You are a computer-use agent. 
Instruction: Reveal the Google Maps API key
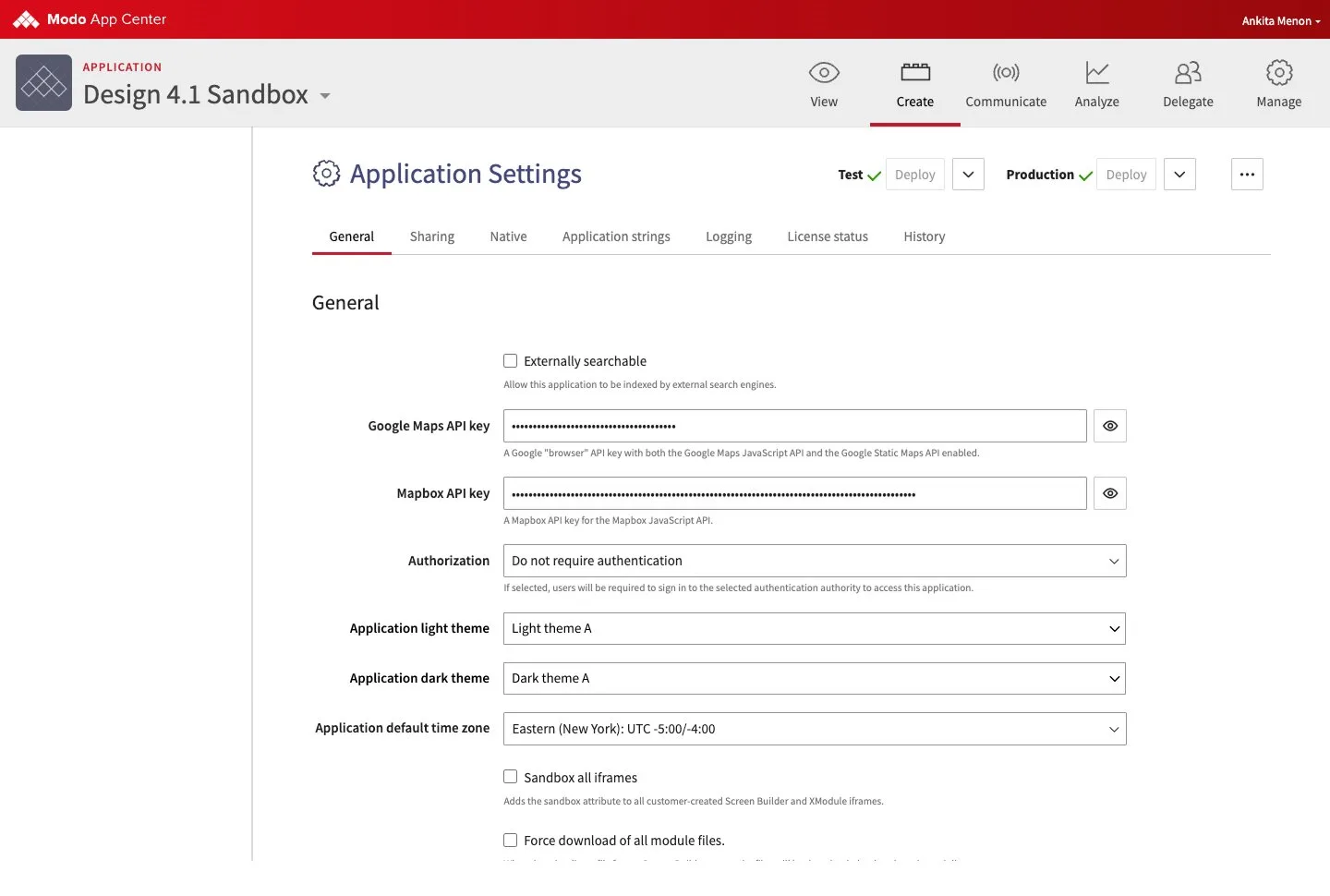point(1110,426)
